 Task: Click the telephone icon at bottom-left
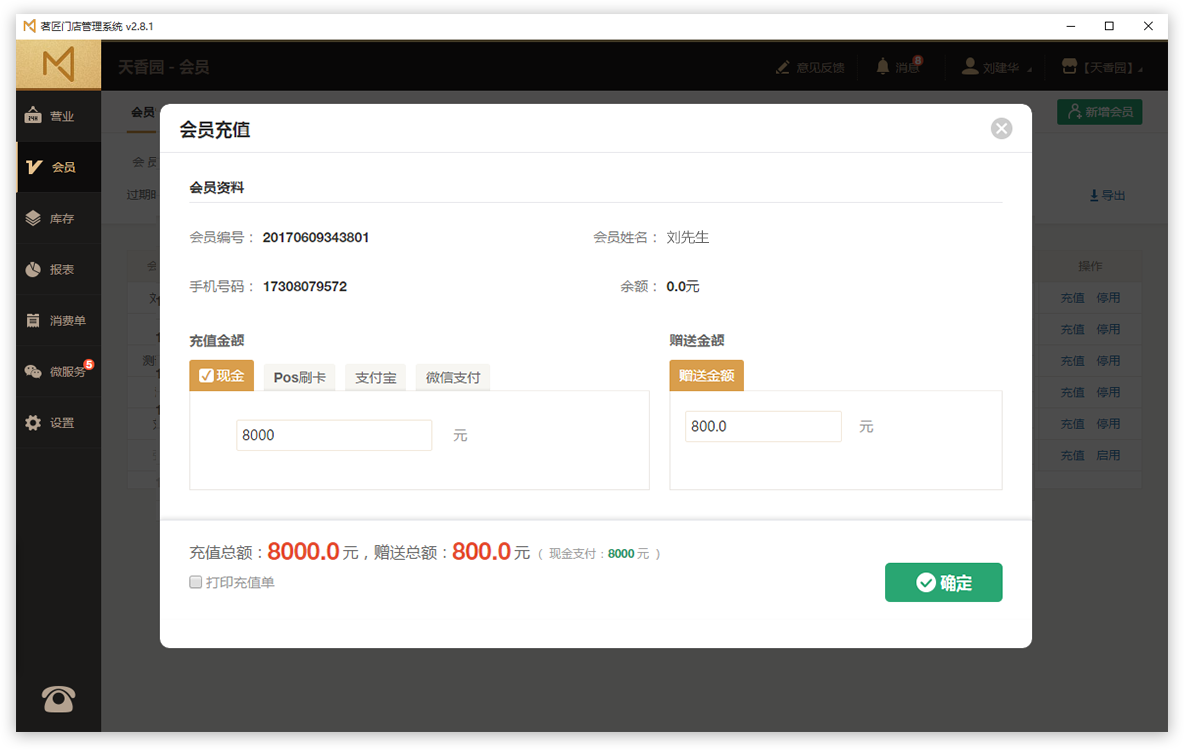58,698
